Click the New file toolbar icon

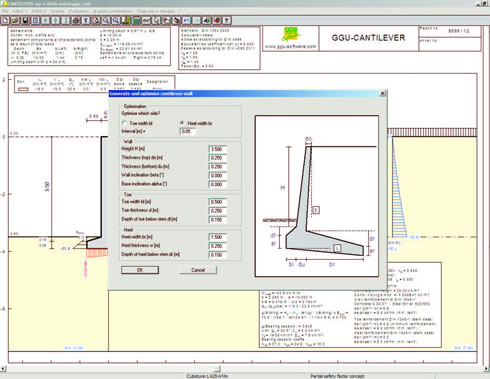[5, 21]
